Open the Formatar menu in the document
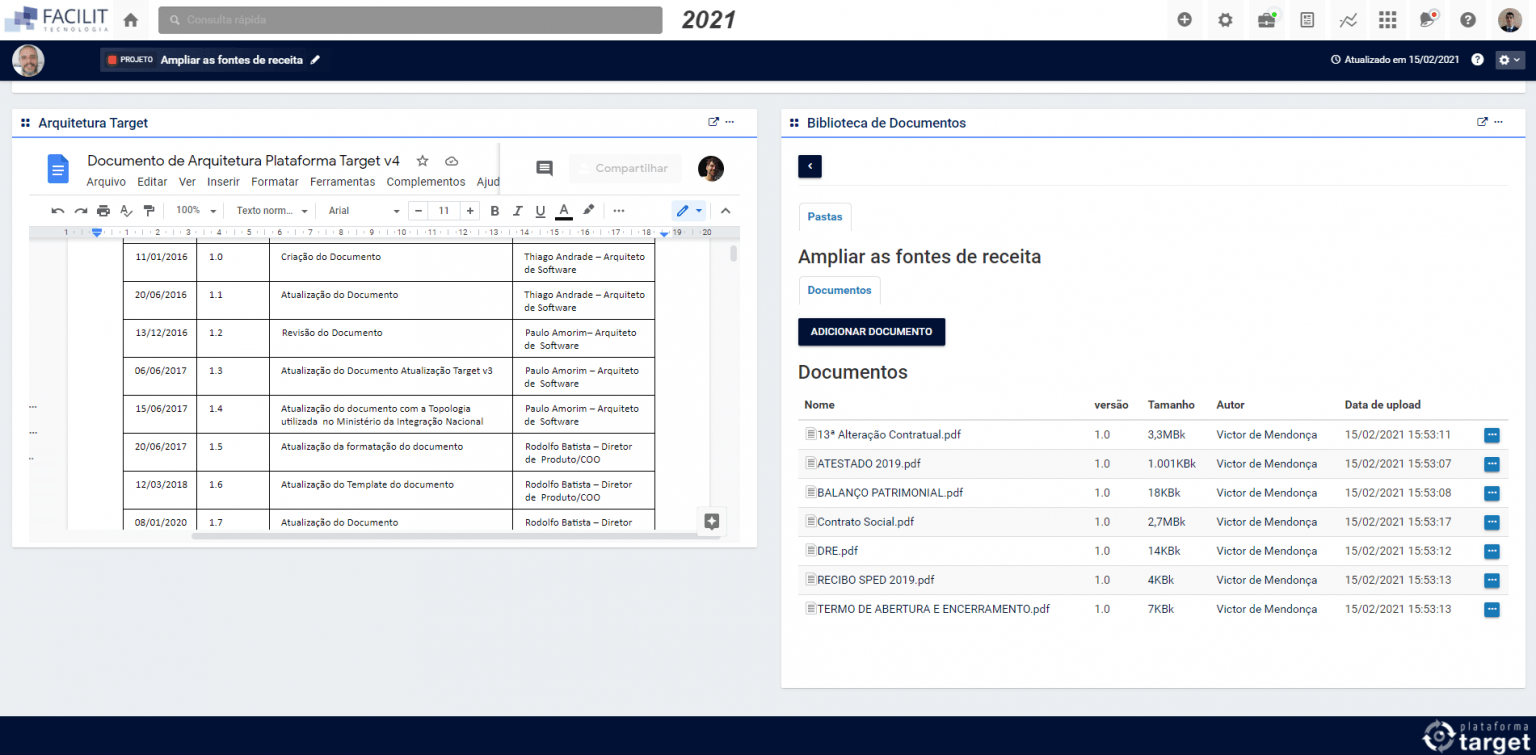This screenshot has width=1536, height=755. [274, 181]
